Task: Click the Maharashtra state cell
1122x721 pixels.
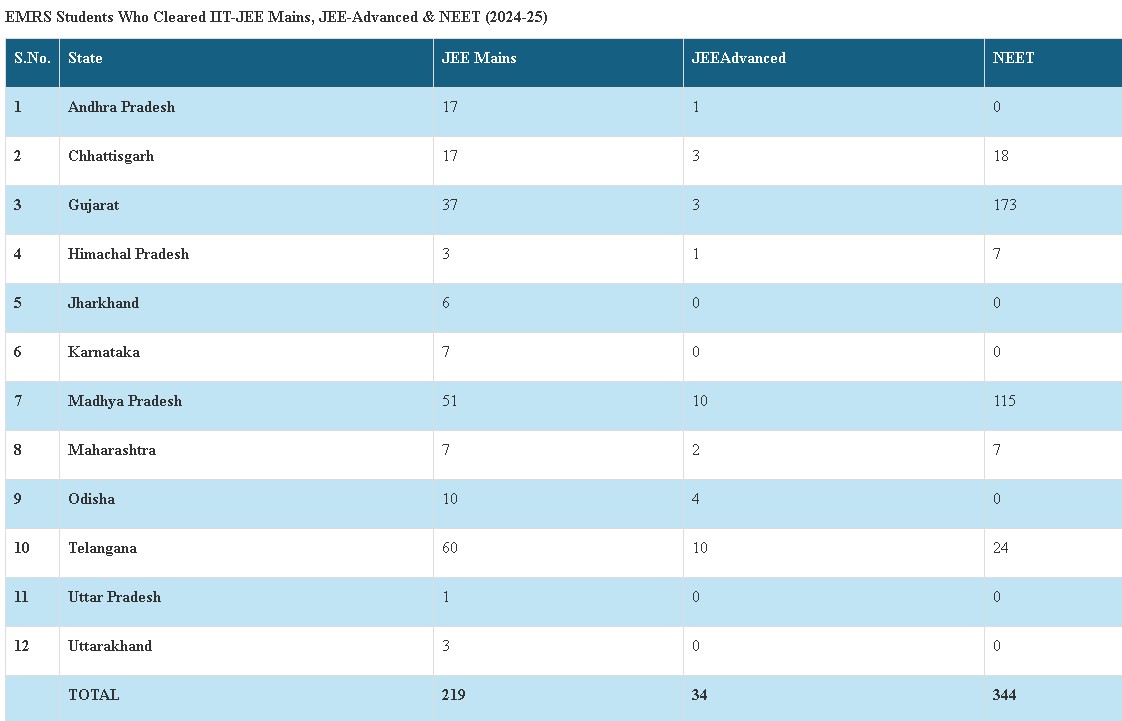Action: [x=112, y=450]
